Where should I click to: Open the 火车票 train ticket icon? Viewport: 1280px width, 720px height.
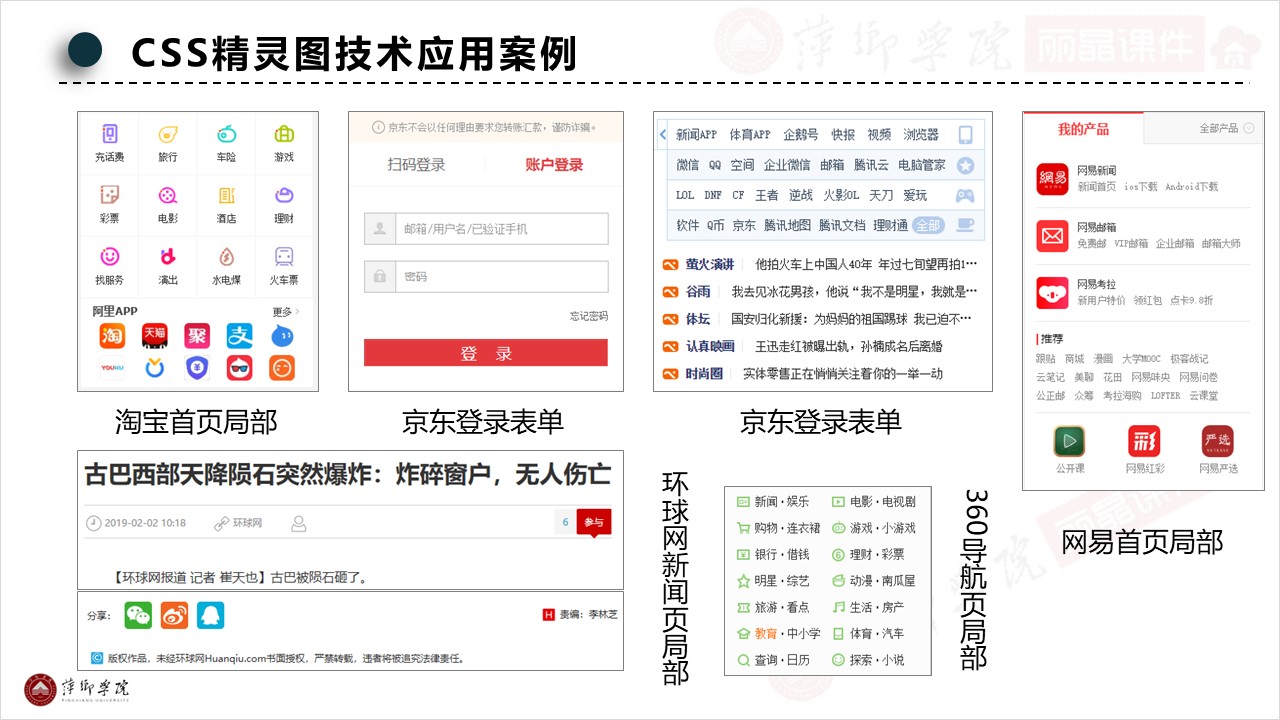tap(284, 256)
